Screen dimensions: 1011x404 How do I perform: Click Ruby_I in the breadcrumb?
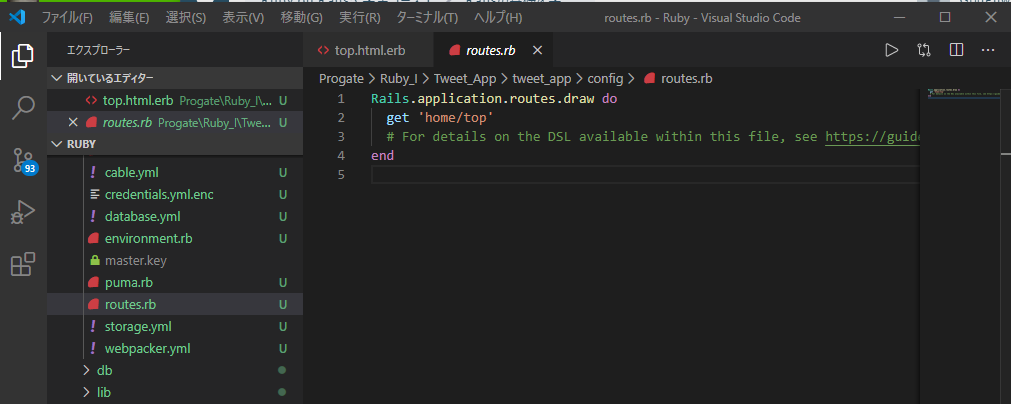[x=398, y=79]
